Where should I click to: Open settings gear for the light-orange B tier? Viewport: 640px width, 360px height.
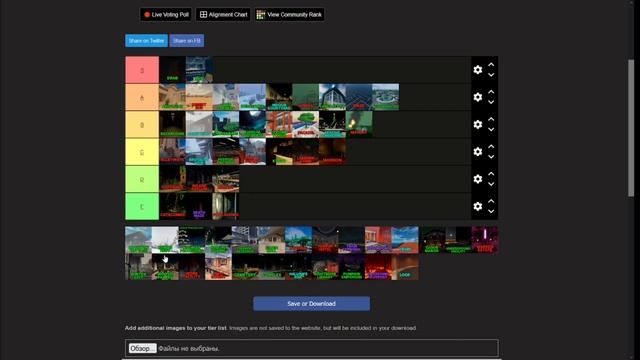478,124
